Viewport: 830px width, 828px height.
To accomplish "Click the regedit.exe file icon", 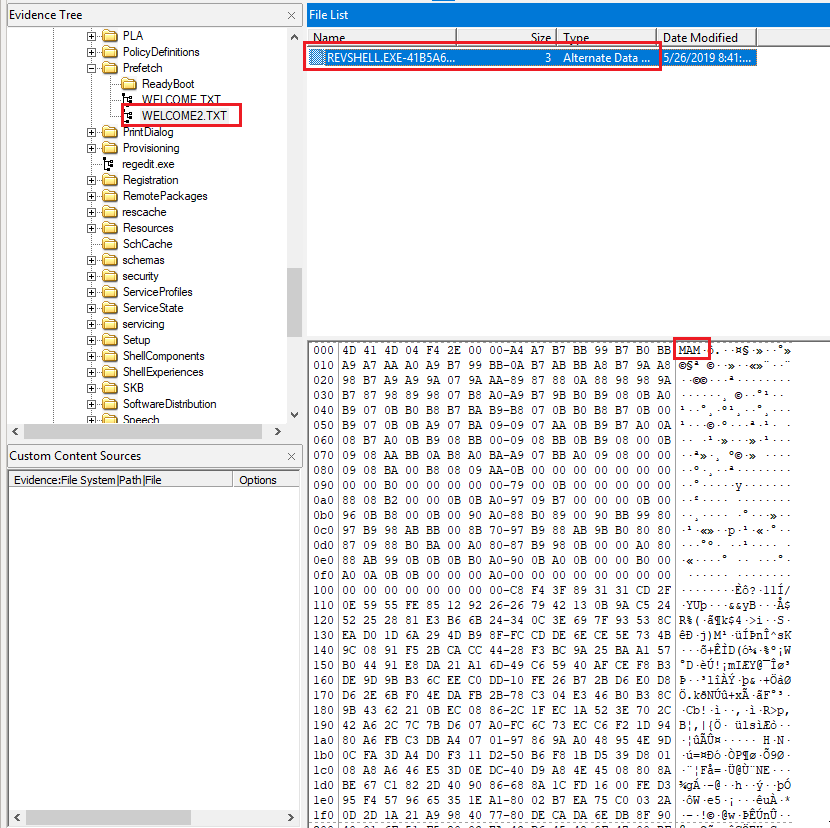I will coord(109,164).
